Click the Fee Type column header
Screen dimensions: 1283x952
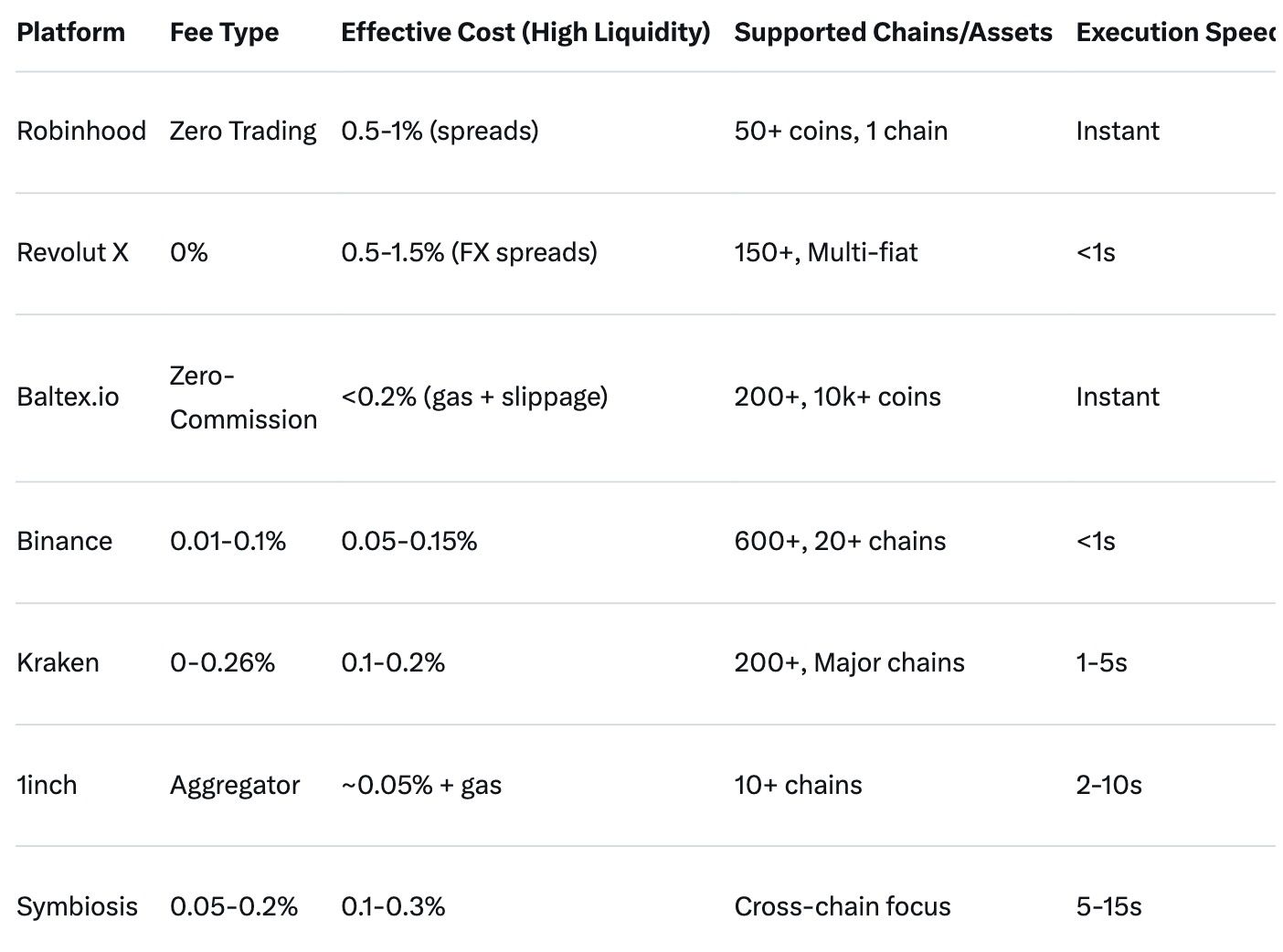224,32
